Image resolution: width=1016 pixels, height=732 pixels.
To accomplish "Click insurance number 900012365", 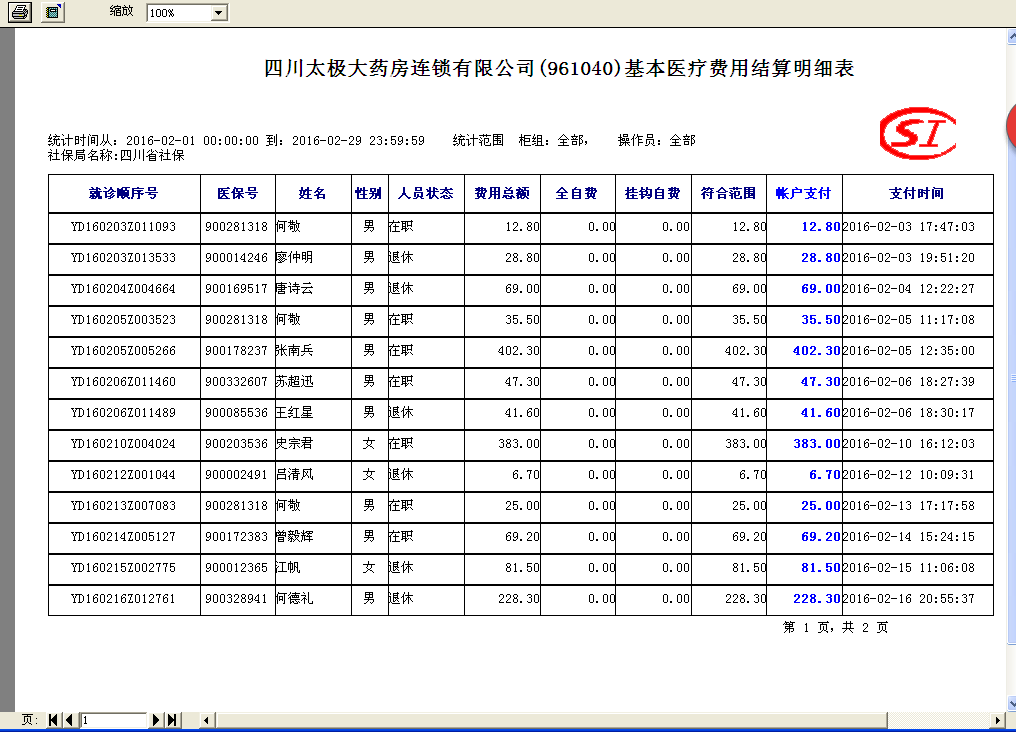I will pyautogui.click(x=237, y=568).
